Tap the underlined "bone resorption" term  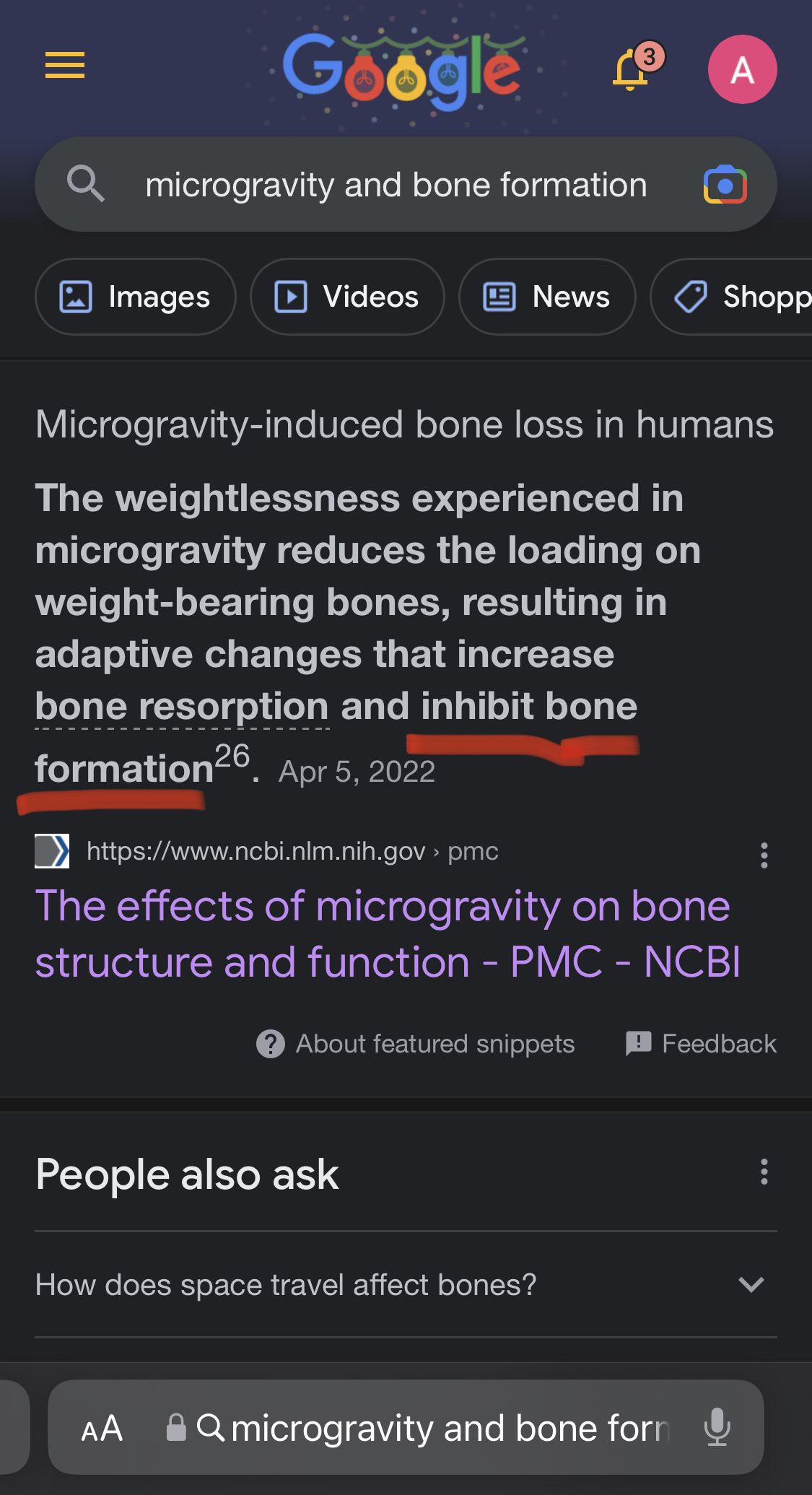coord(182,707)
